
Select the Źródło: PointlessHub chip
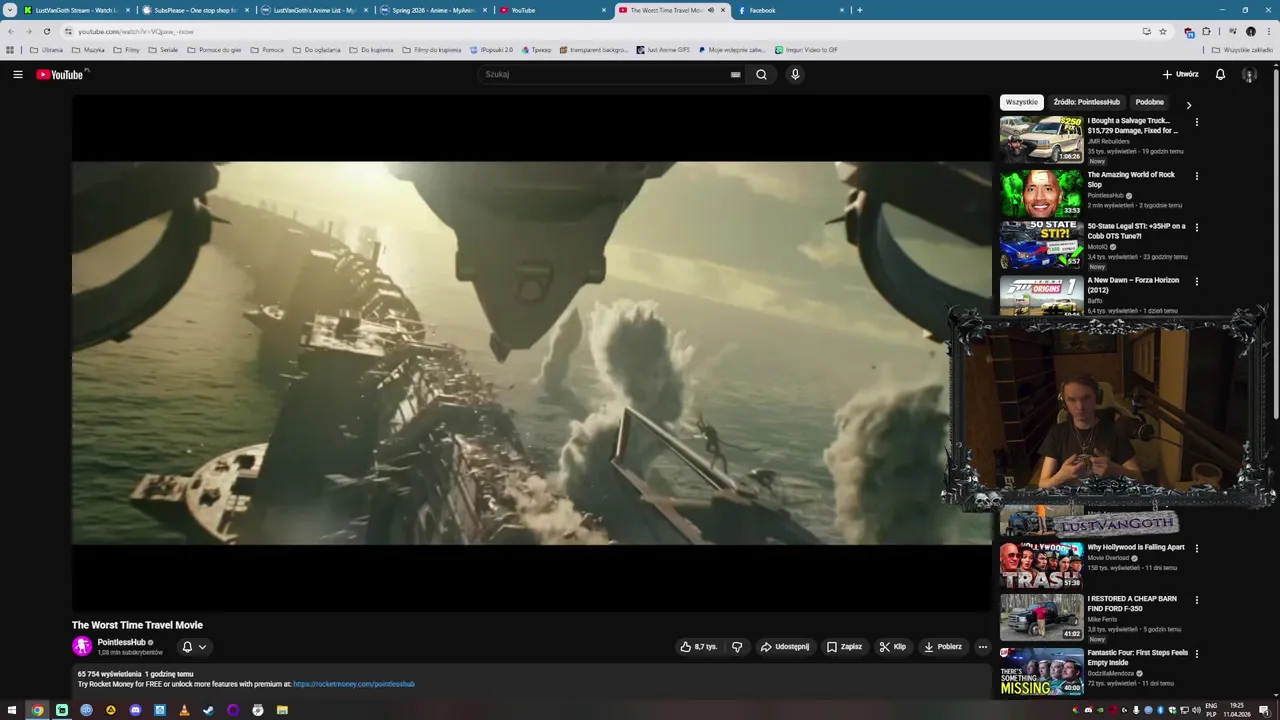click(1086, 102)
